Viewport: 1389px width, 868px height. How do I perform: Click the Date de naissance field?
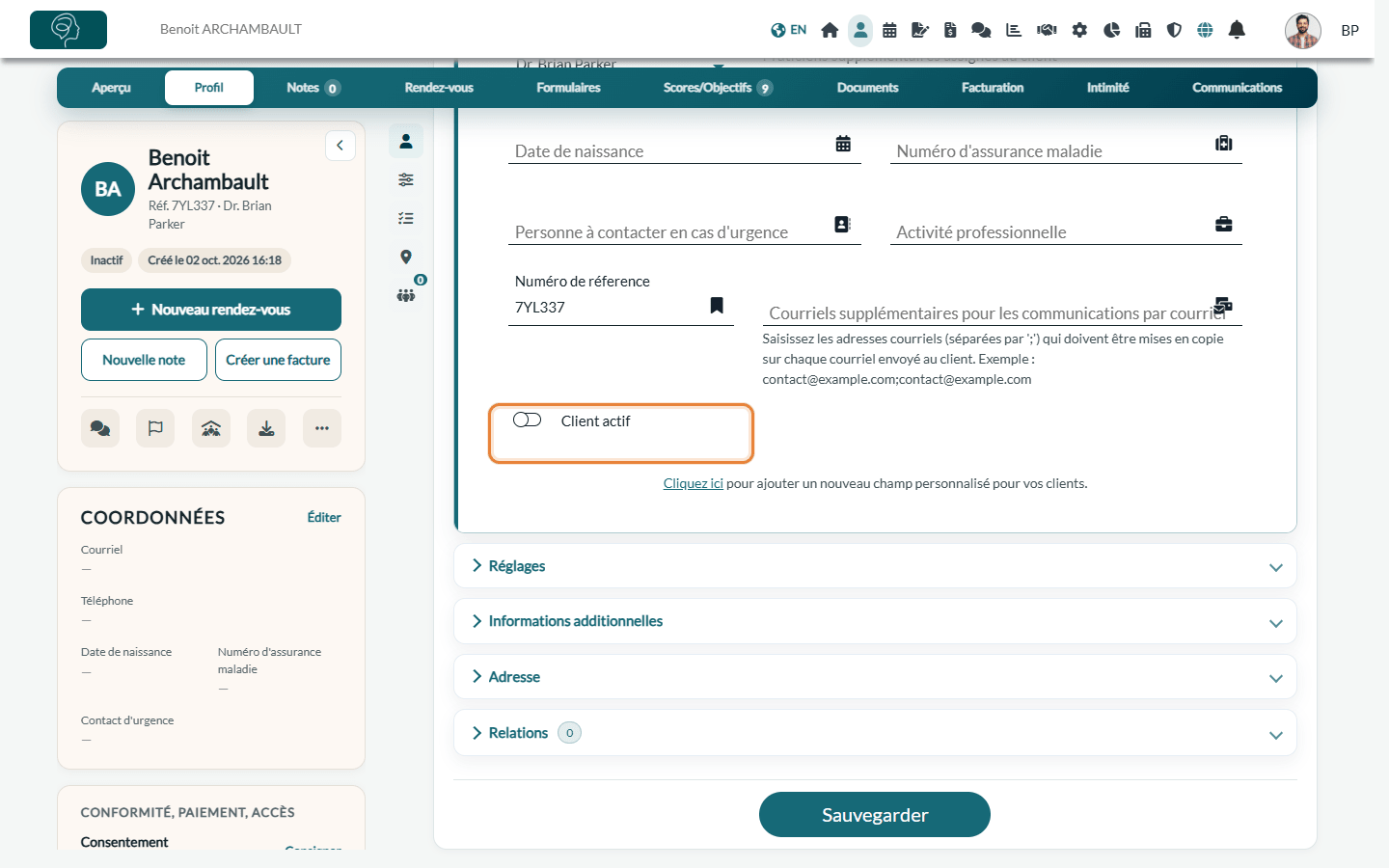(x=685, y=149)
